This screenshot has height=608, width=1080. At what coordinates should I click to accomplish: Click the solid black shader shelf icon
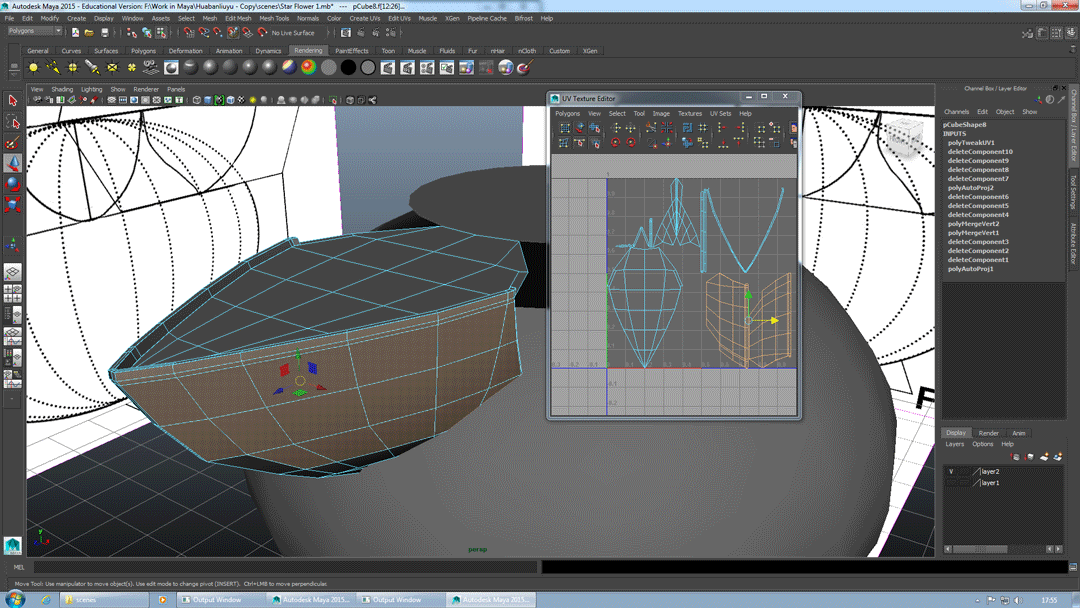(348, 68)
